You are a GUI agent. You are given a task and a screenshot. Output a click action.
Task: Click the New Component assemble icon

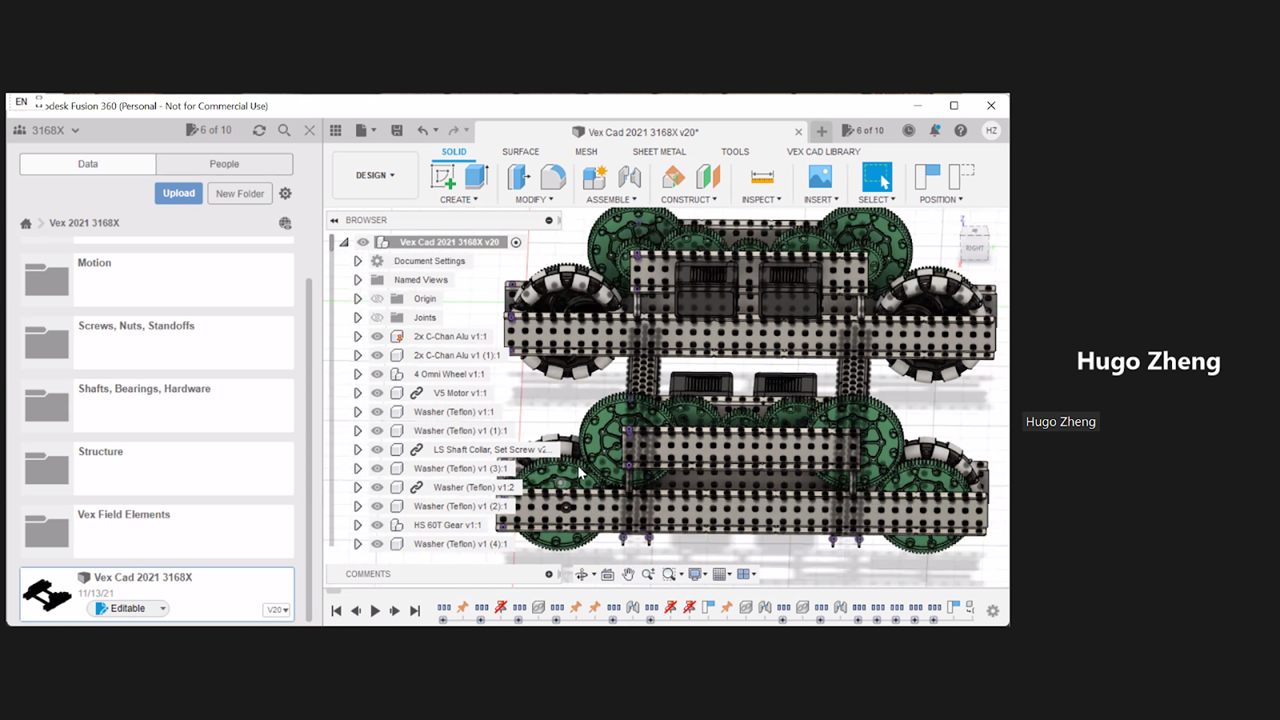595,177
